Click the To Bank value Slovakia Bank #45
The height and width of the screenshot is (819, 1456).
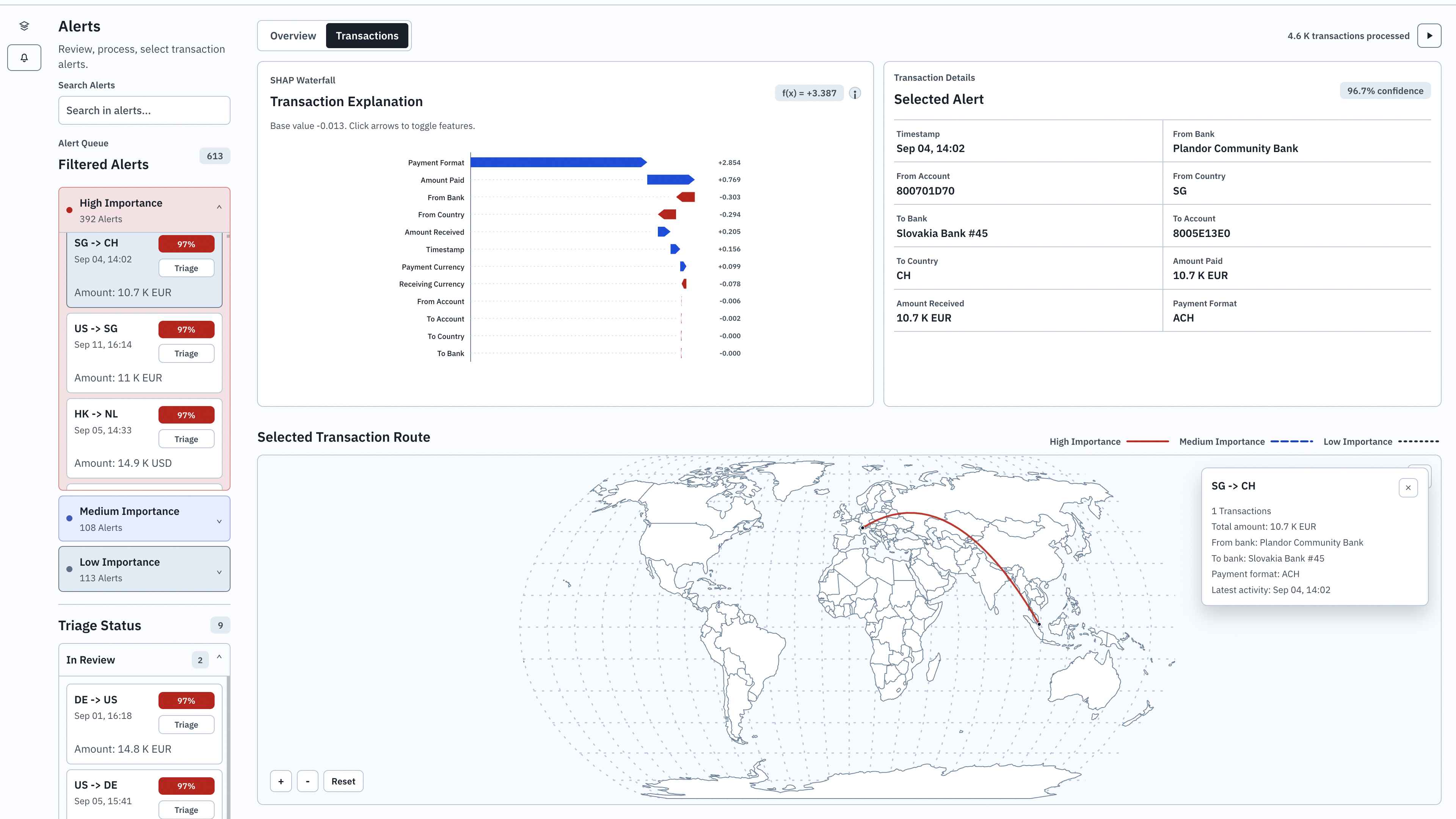941,234
